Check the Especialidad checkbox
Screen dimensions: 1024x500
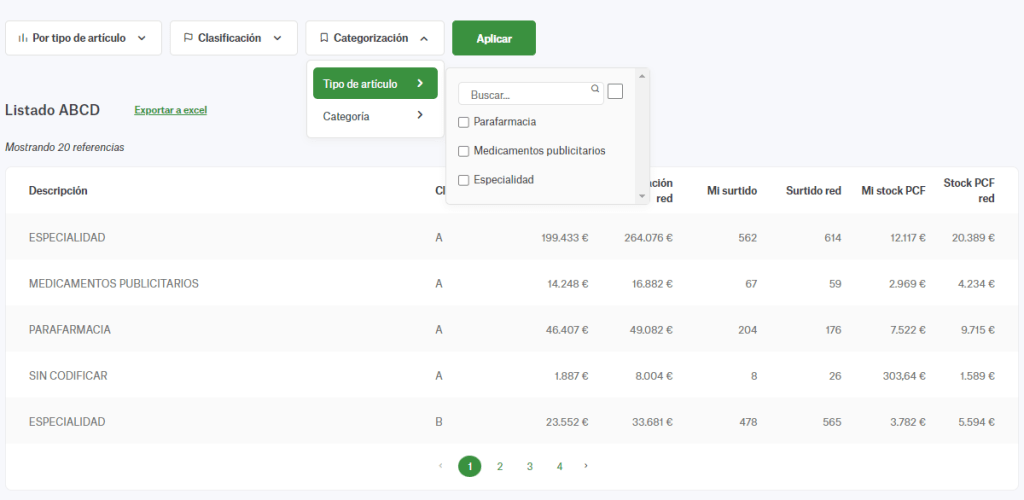(x=464, y=180)
